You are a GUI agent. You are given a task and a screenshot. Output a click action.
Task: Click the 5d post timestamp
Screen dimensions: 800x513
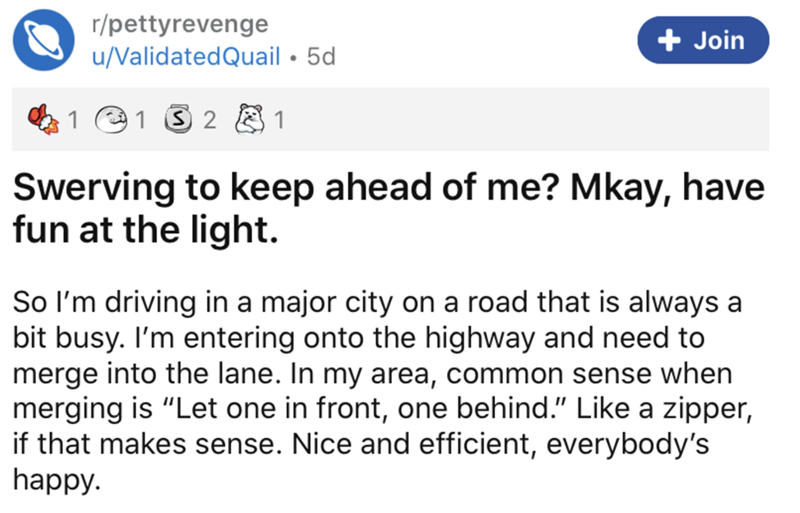(x=321, y=57)
